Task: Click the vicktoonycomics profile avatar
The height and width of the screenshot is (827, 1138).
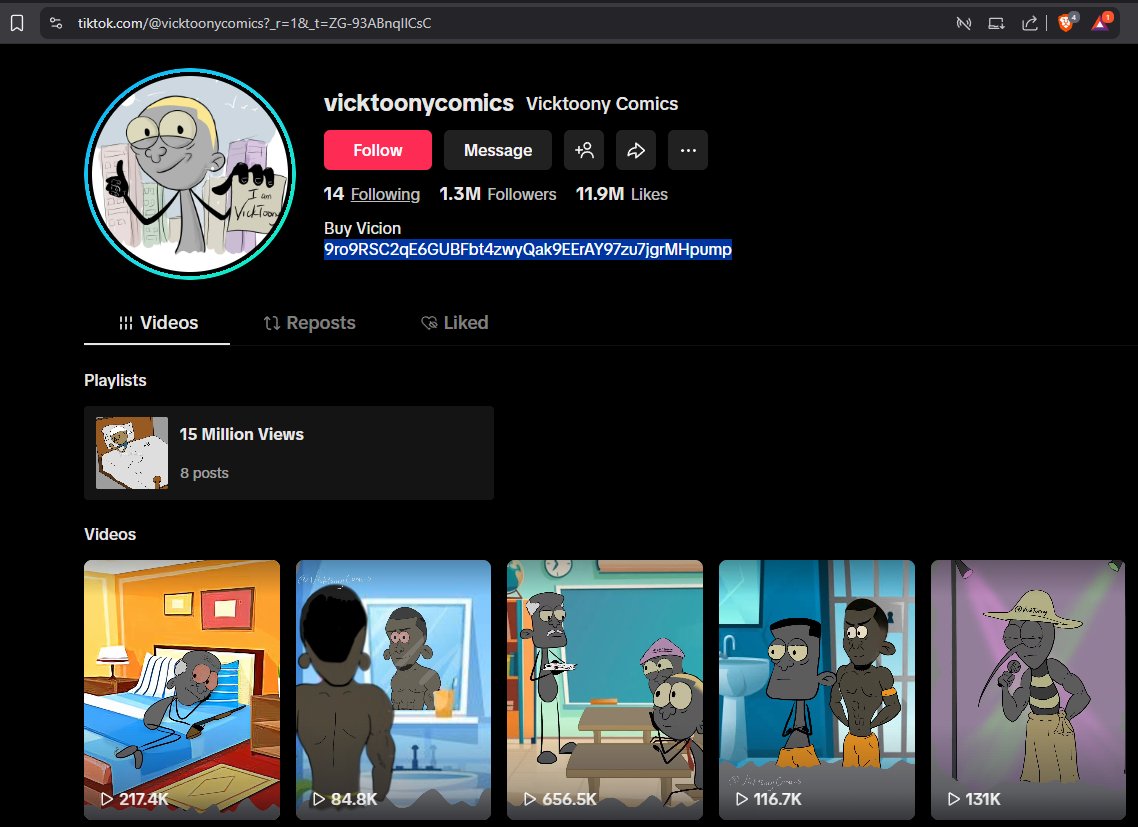Action: [190, 174]
